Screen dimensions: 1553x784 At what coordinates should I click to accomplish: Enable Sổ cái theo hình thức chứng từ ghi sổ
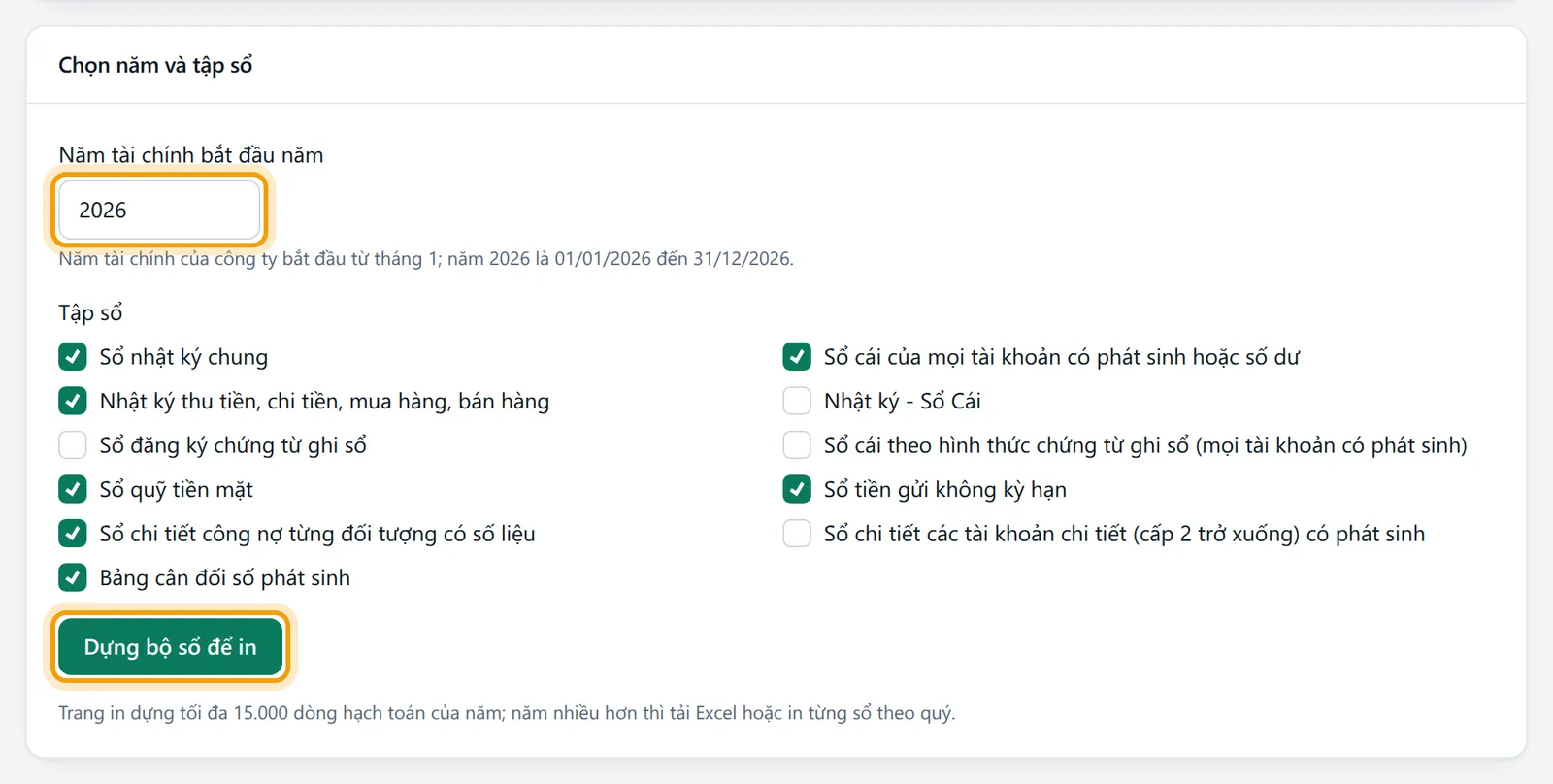click(797, 445)
